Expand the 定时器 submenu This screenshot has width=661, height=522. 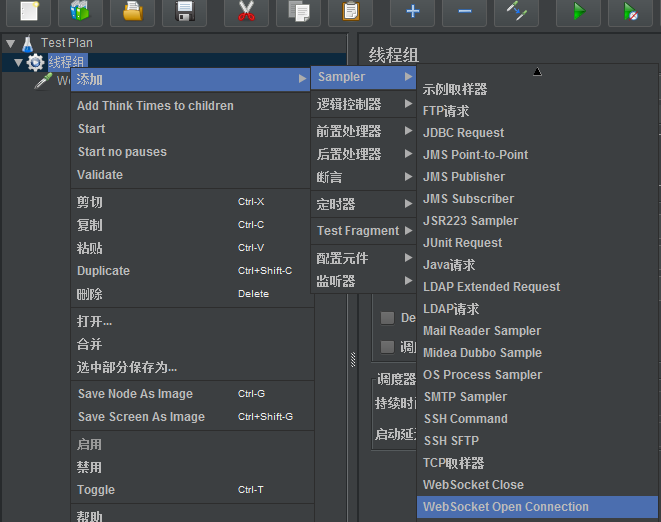pyautogui.click(x=363, y=204)
